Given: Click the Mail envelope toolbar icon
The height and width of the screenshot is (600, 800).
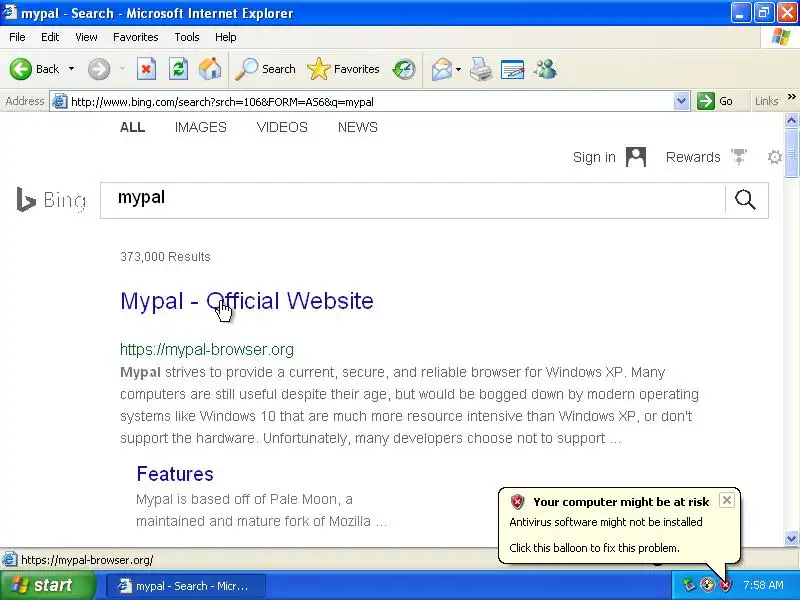Looking at the screenshot, I should click(x=441, y=69).
